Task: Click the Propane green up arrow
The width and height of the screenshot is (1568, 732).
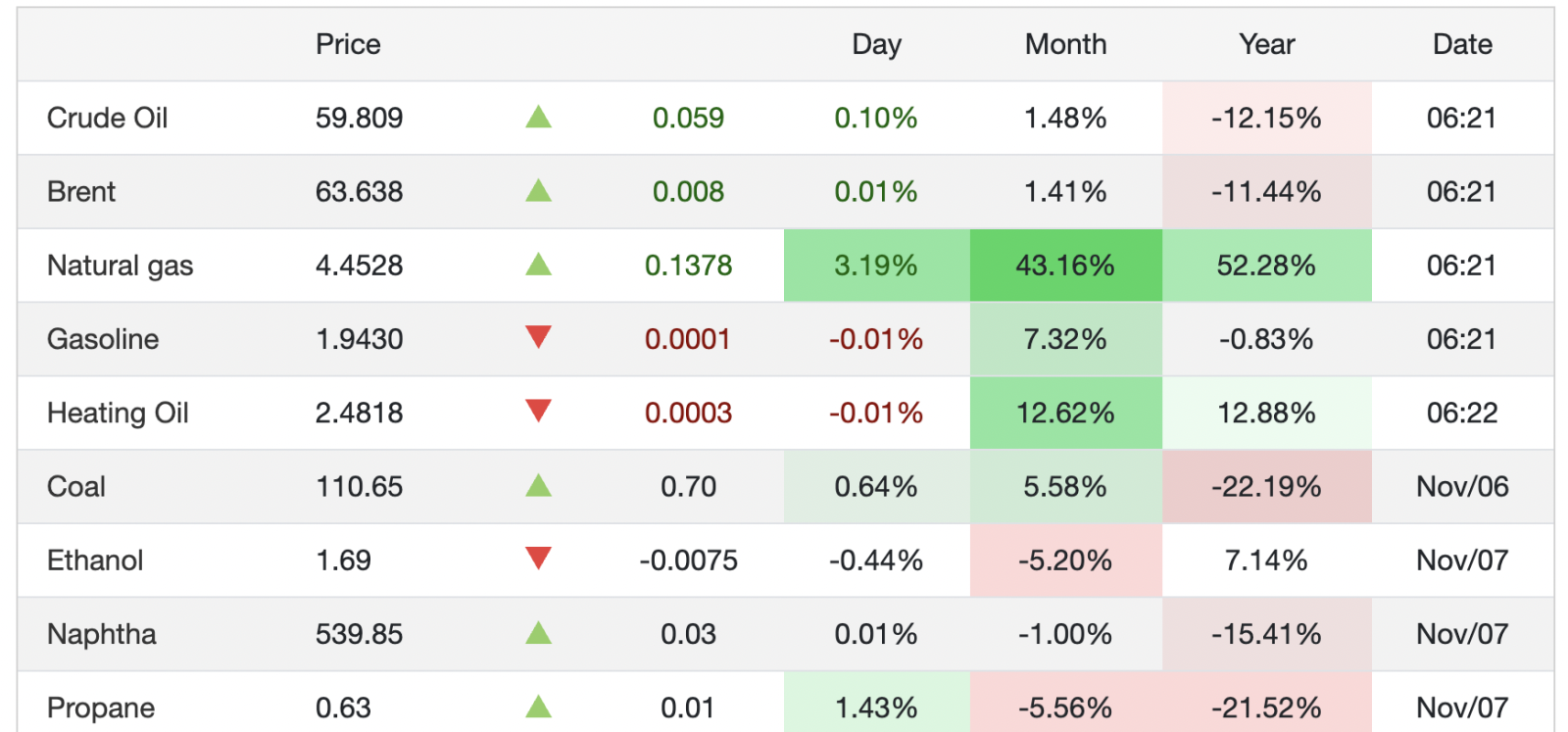Action: (538, 707)
